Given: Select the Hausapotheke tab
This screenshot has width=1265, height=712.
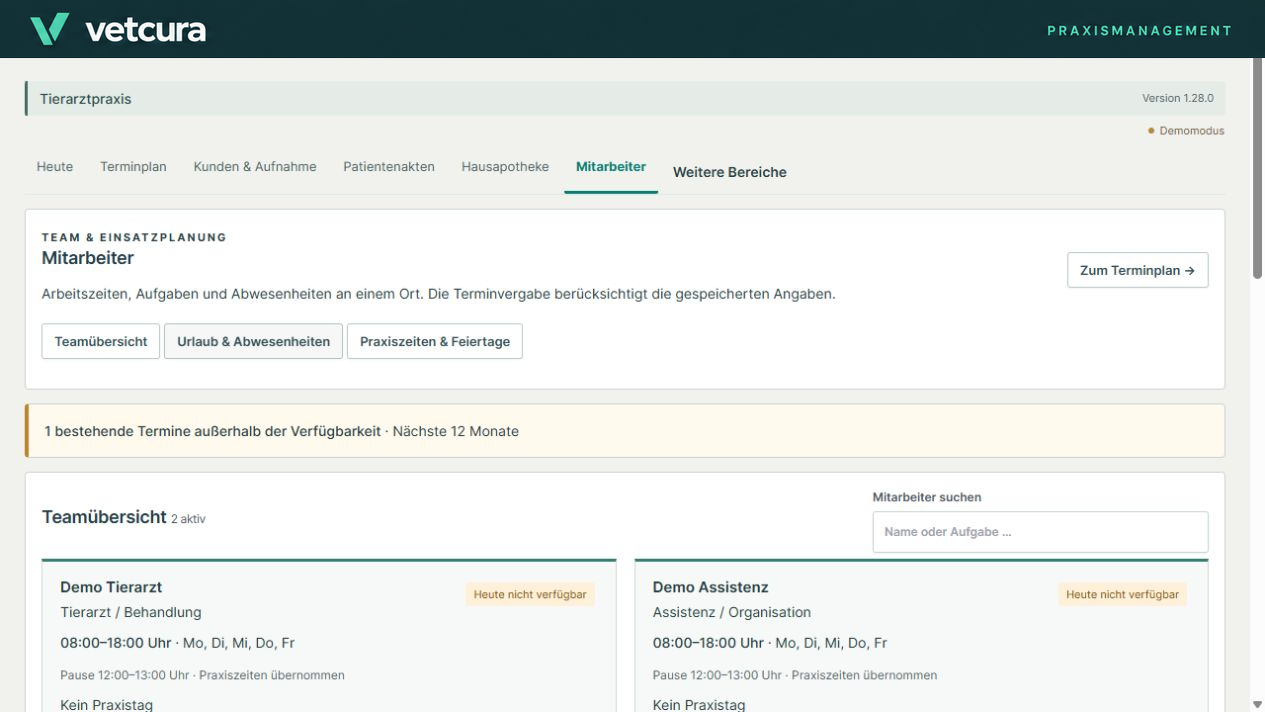Looking at the screenshot, I should 505,167.
